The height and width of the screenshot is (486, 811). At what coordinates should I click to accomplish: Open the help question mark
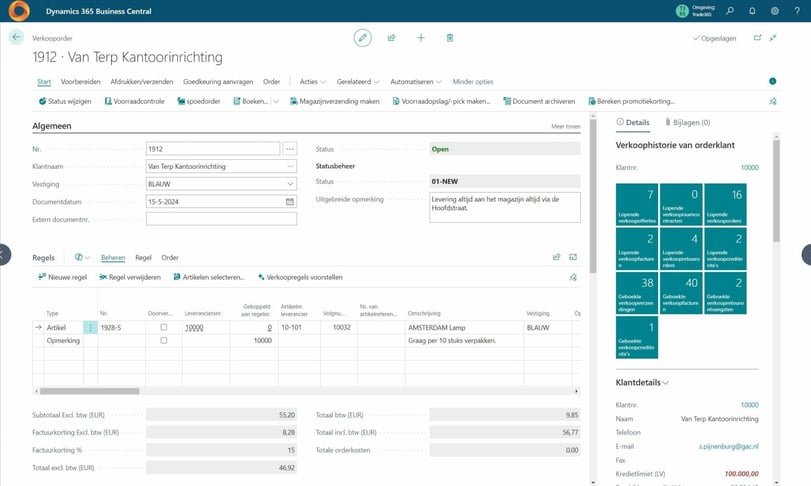coord(797,11)
